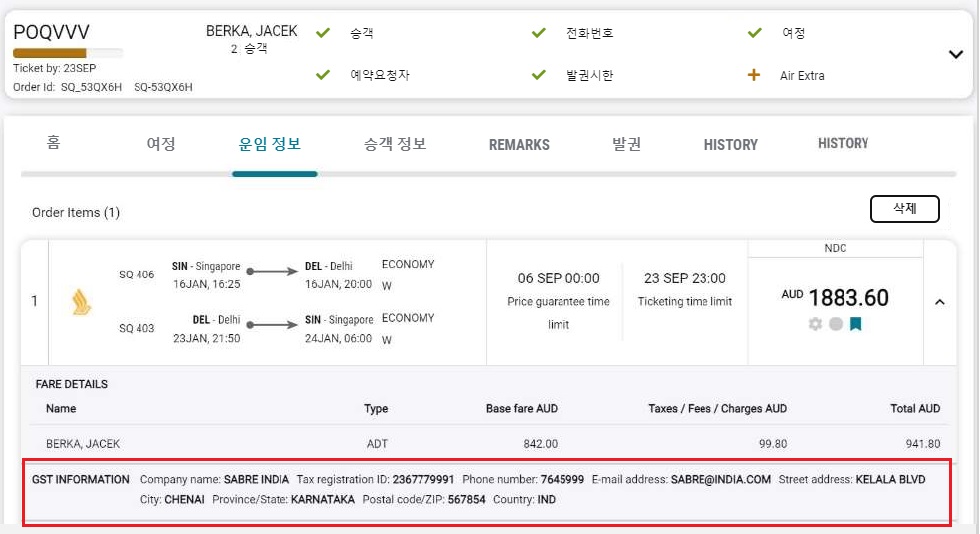Click the 전화번호 status label
Screen dimensions: 980x534
589,33
